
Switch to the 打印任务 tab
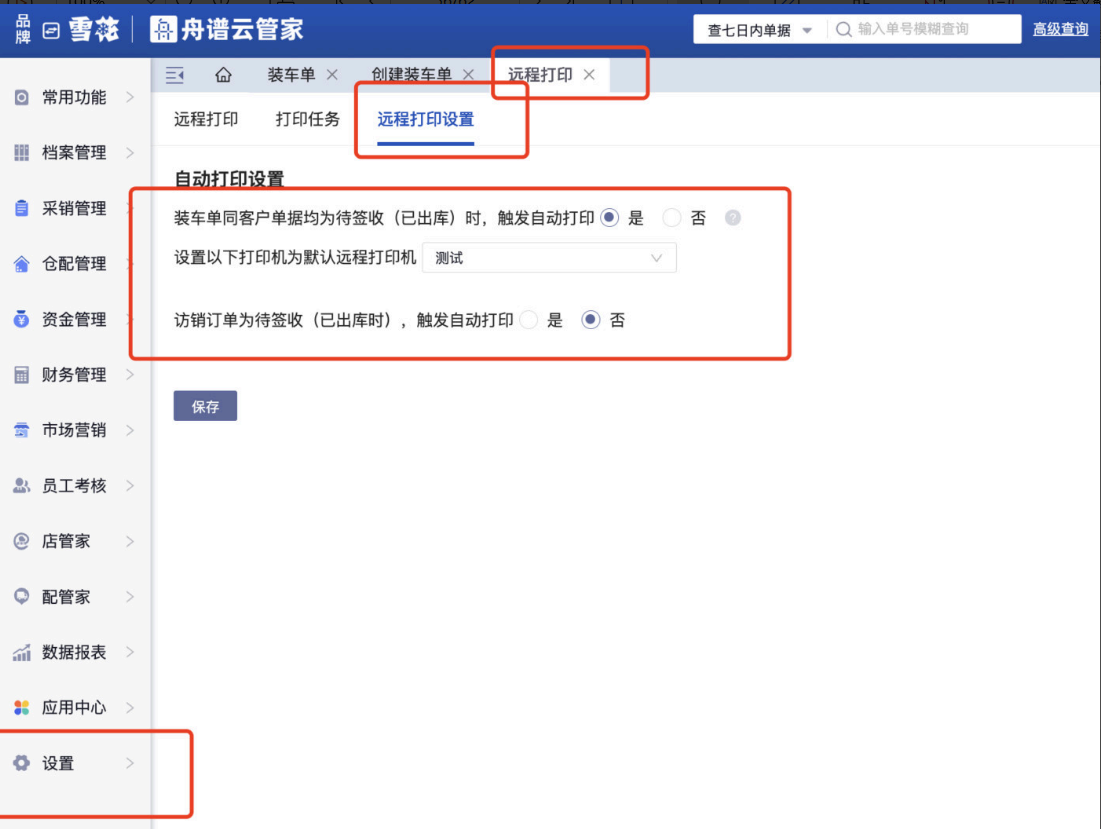coord(307,119)
